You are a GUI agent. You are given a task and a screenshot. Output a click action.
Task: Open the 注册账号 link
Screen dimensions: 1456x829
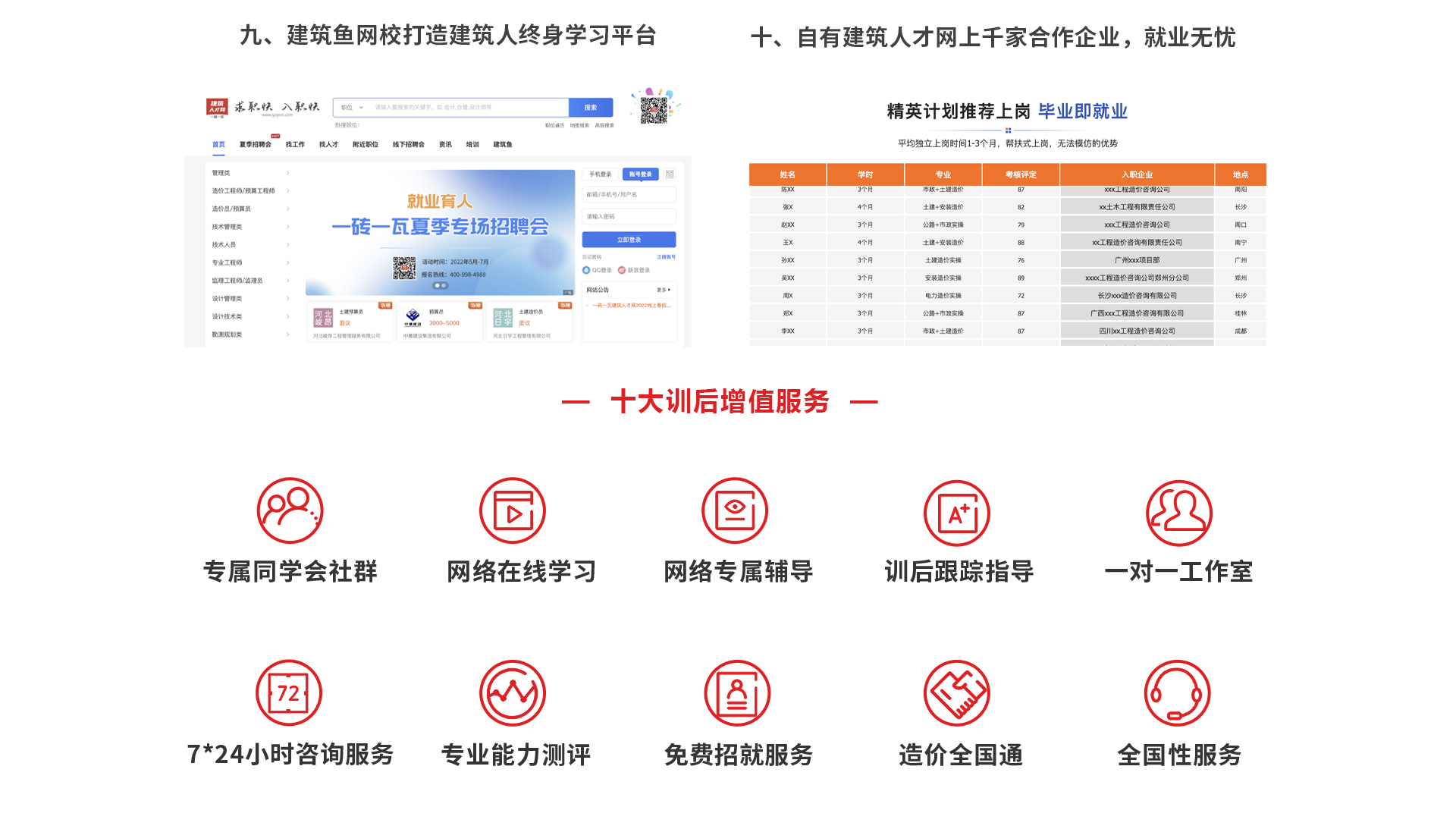click(x=667, y=256)
